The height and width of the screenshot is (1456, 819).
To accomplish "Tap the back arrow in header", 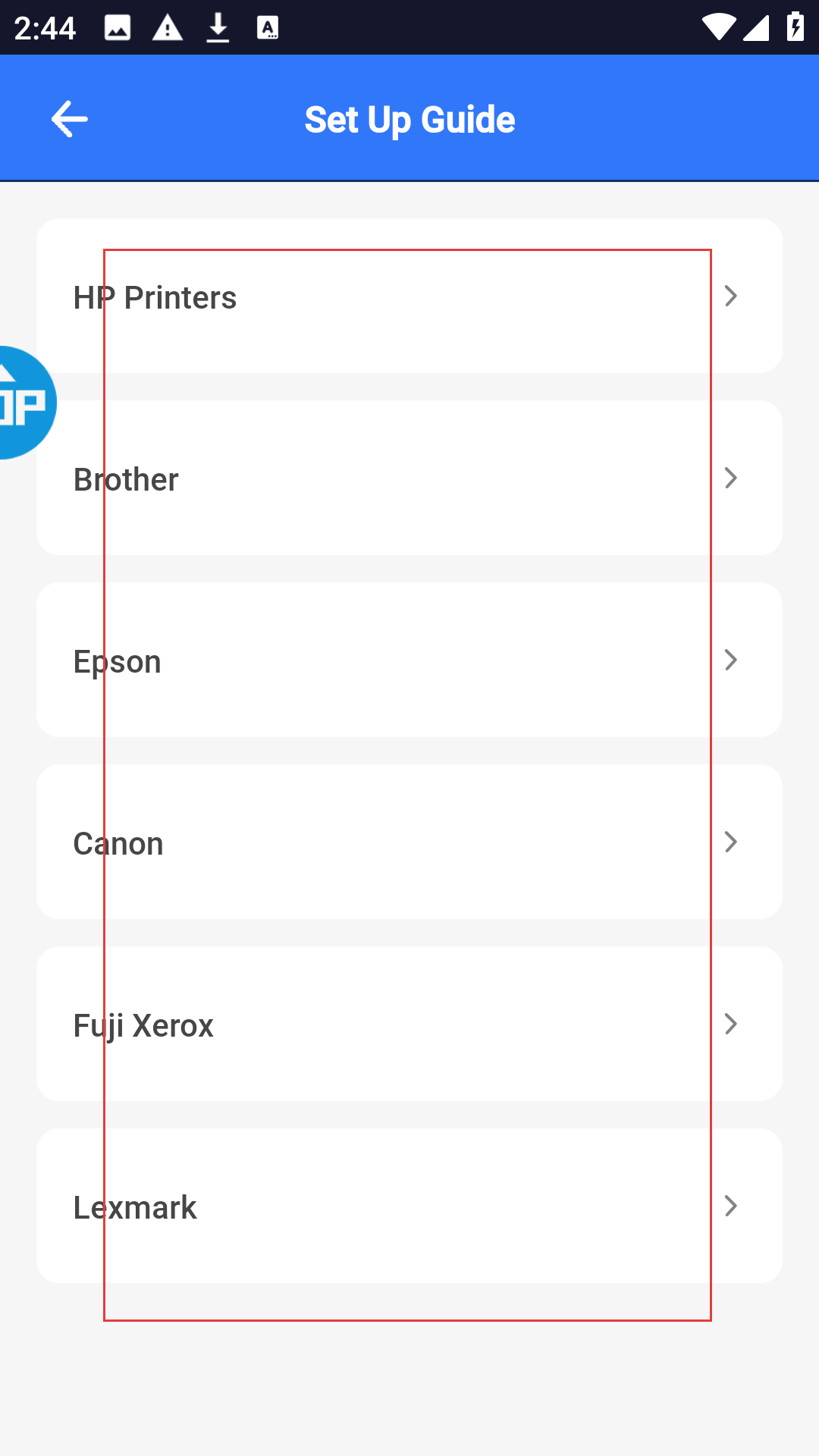I will 70,120.
